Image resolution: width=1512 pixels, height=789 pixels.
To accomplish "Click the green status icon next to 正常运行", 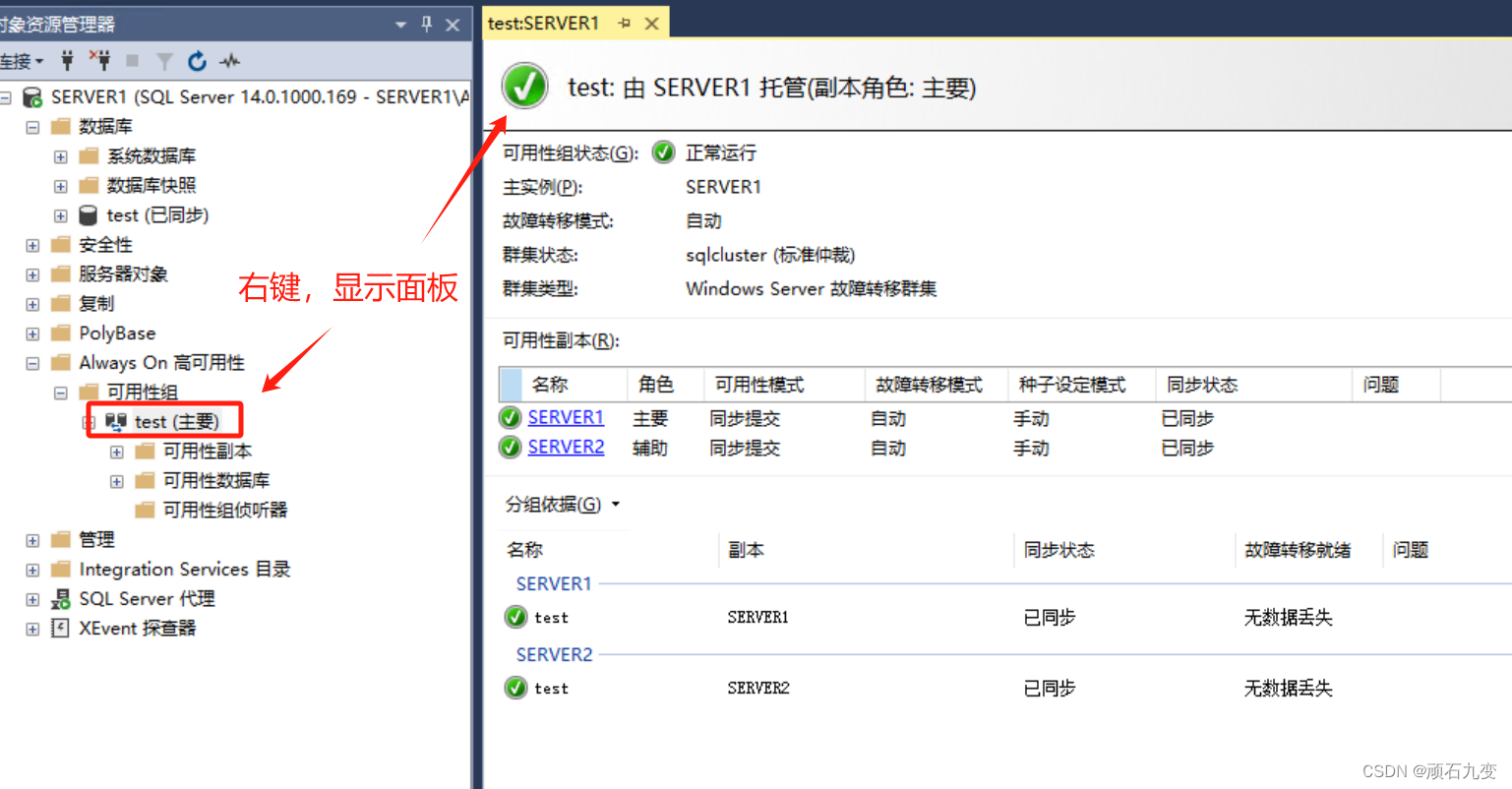I will point(664,152).
